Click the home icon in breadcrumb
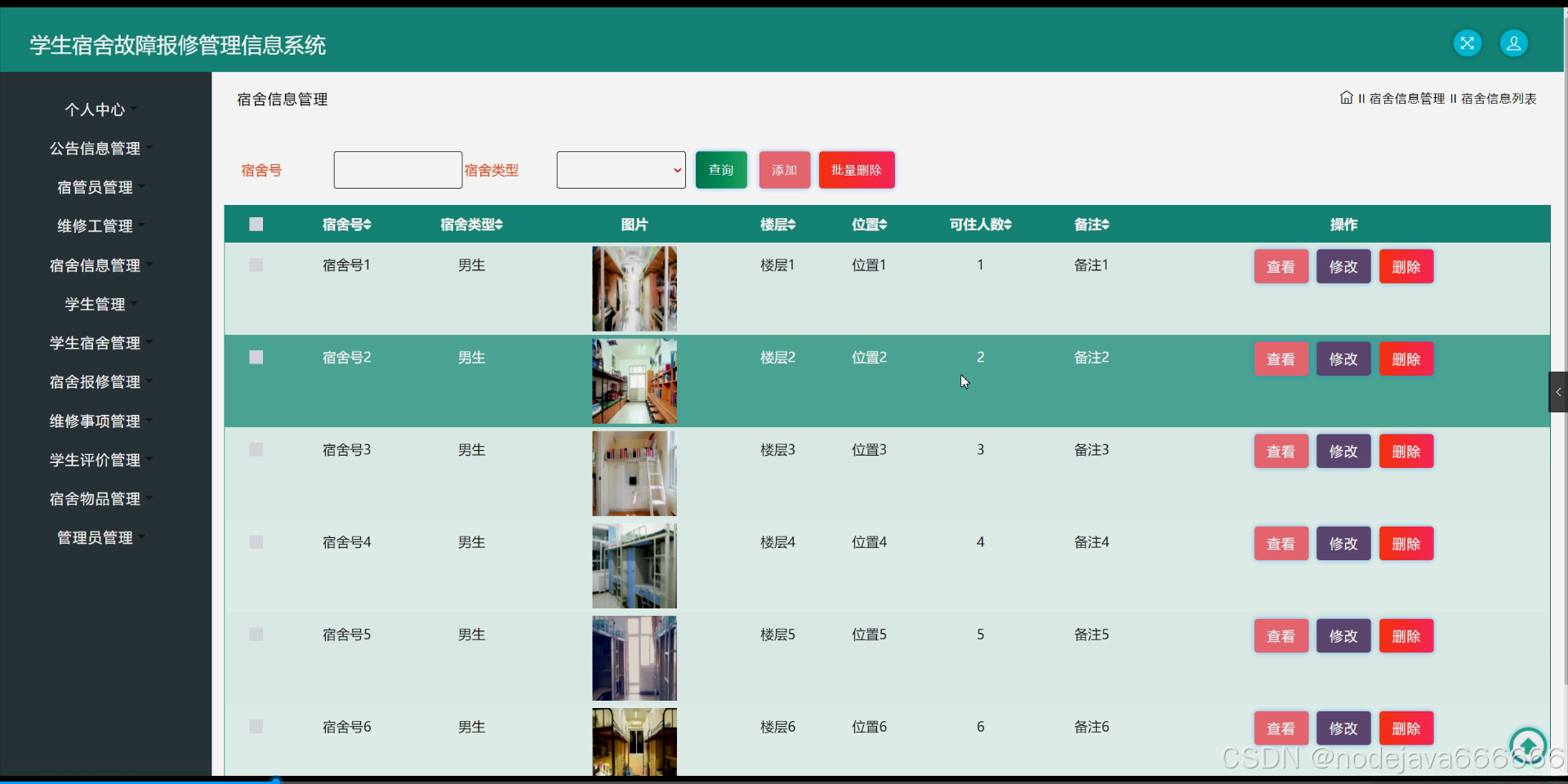 1346,98
